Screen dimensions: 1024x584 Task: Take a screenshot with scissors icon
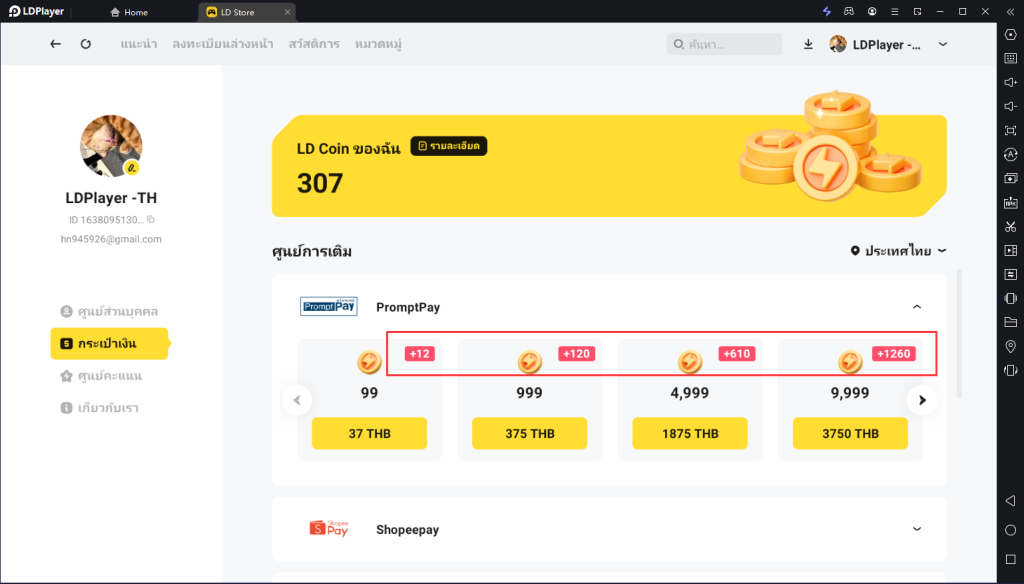1010,227
